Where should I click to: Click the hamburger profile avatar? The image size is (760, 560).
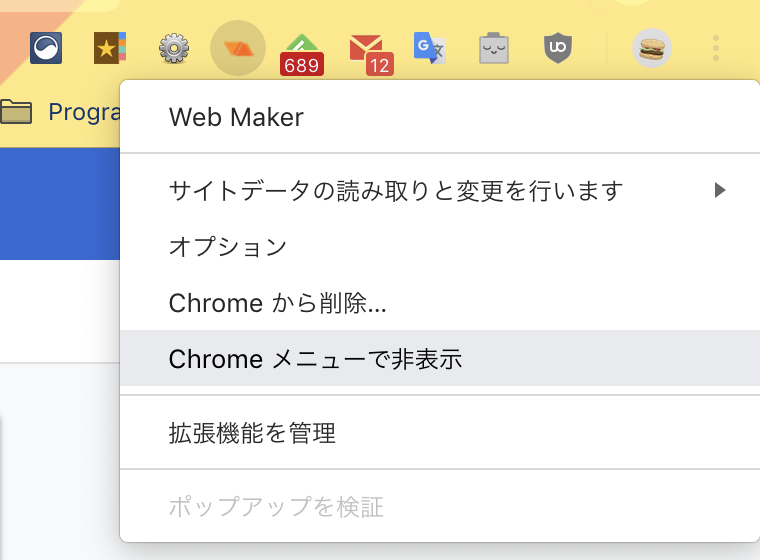pyautogui.click(x=652, y=48)
